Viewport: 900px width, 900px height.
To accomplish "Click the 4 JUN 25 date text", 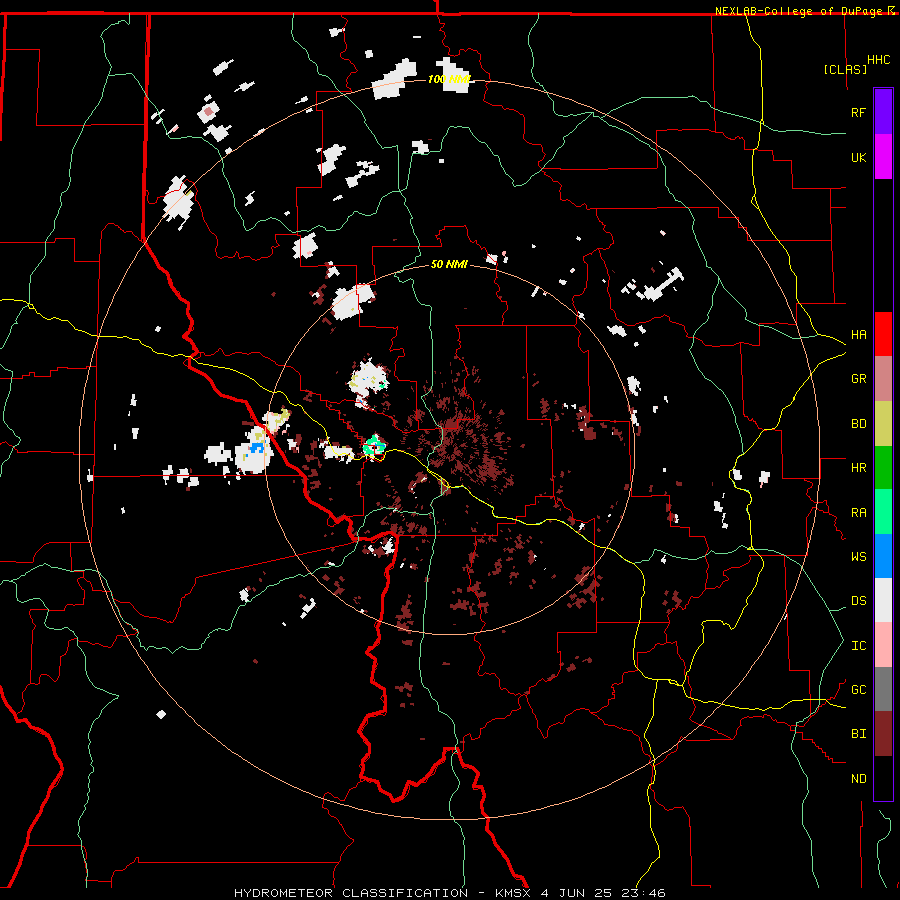I will (x=576, y=893).
